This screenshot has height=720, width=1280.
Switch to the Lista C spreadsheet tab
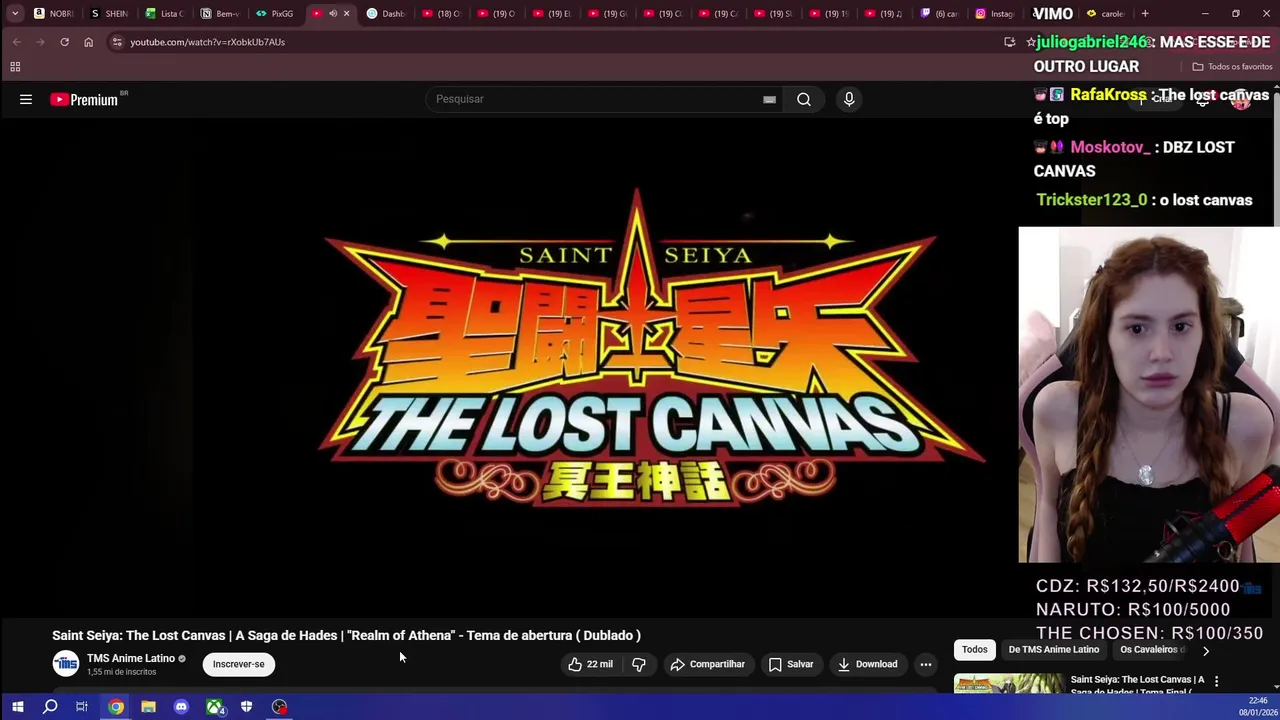[164, 14]
